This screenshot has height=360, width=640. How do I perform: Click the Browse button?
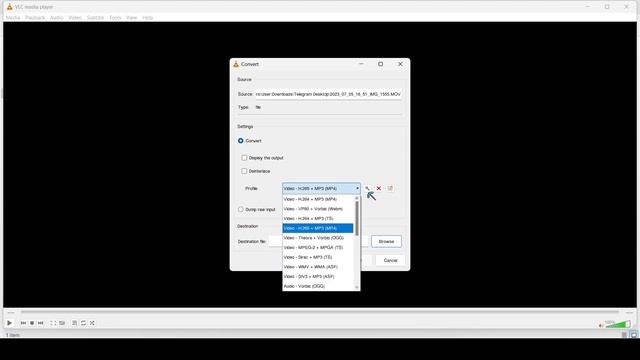pyautogui.click(x=386, y=241)
